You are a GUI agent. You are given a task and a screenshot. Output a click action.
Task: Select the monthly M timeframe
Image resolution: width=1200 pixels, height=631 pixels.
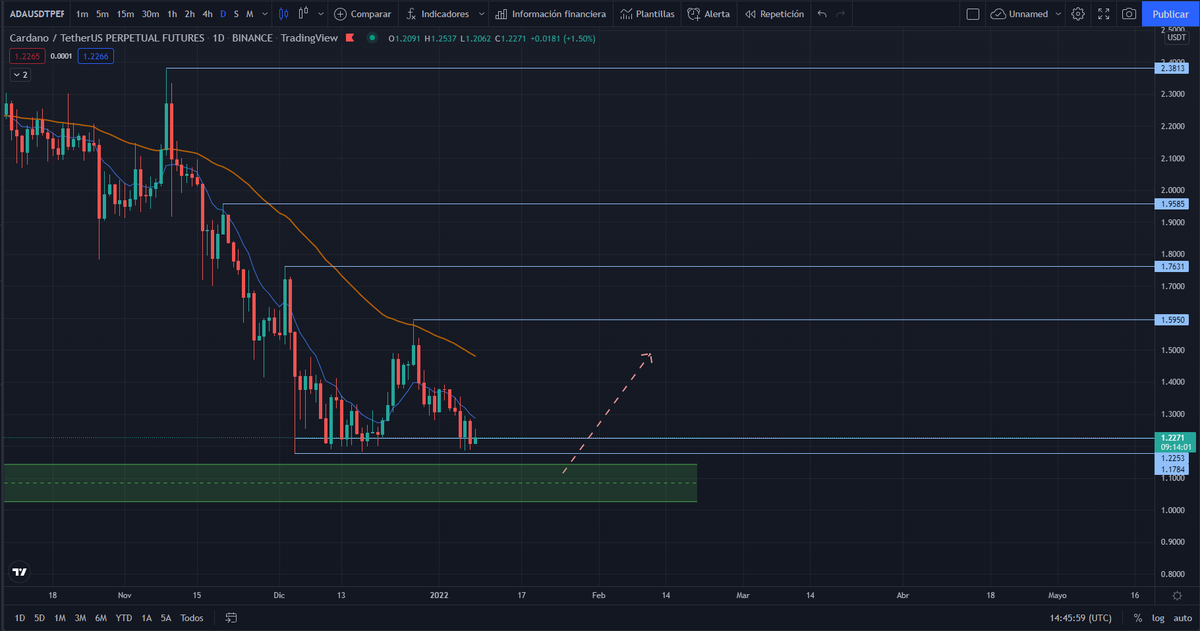(x=249, y=14)
